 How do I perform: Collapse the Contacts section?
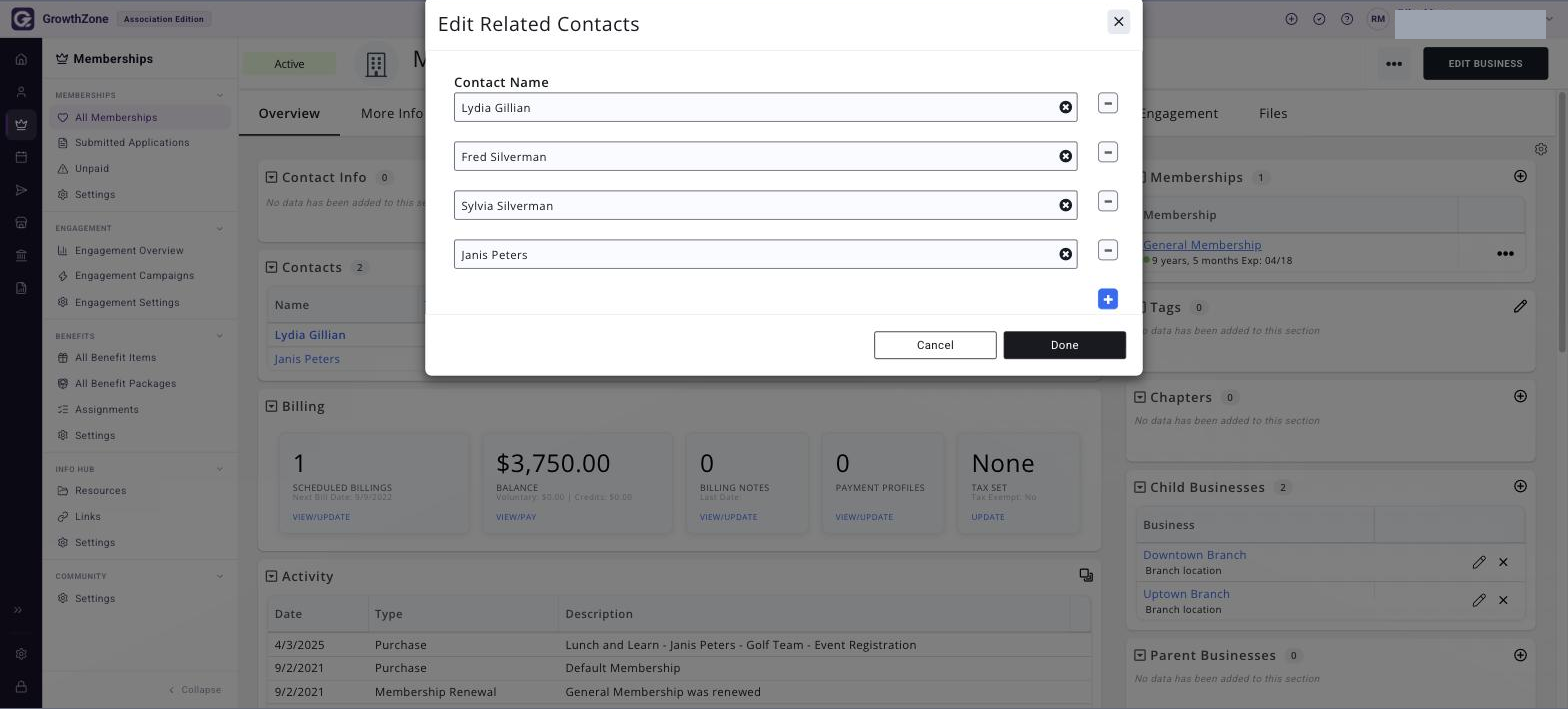(x=271, y=267)
